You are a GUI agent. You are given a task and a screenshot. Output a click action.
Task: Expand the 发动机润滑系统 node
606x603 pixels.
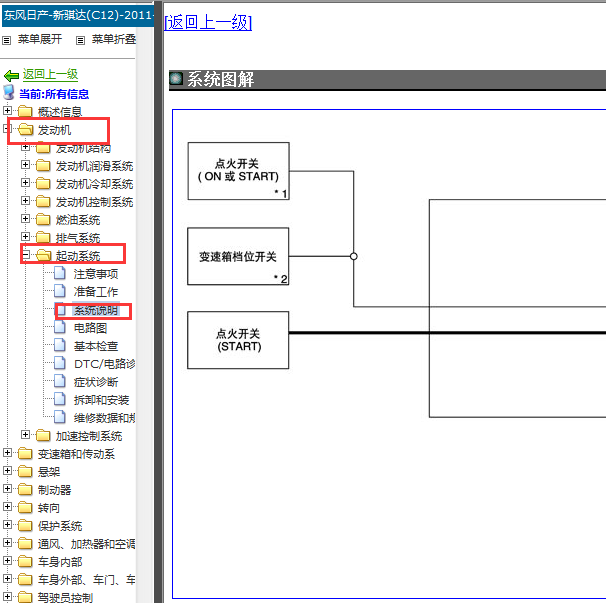pyautogui.click(x=25, y=165)
